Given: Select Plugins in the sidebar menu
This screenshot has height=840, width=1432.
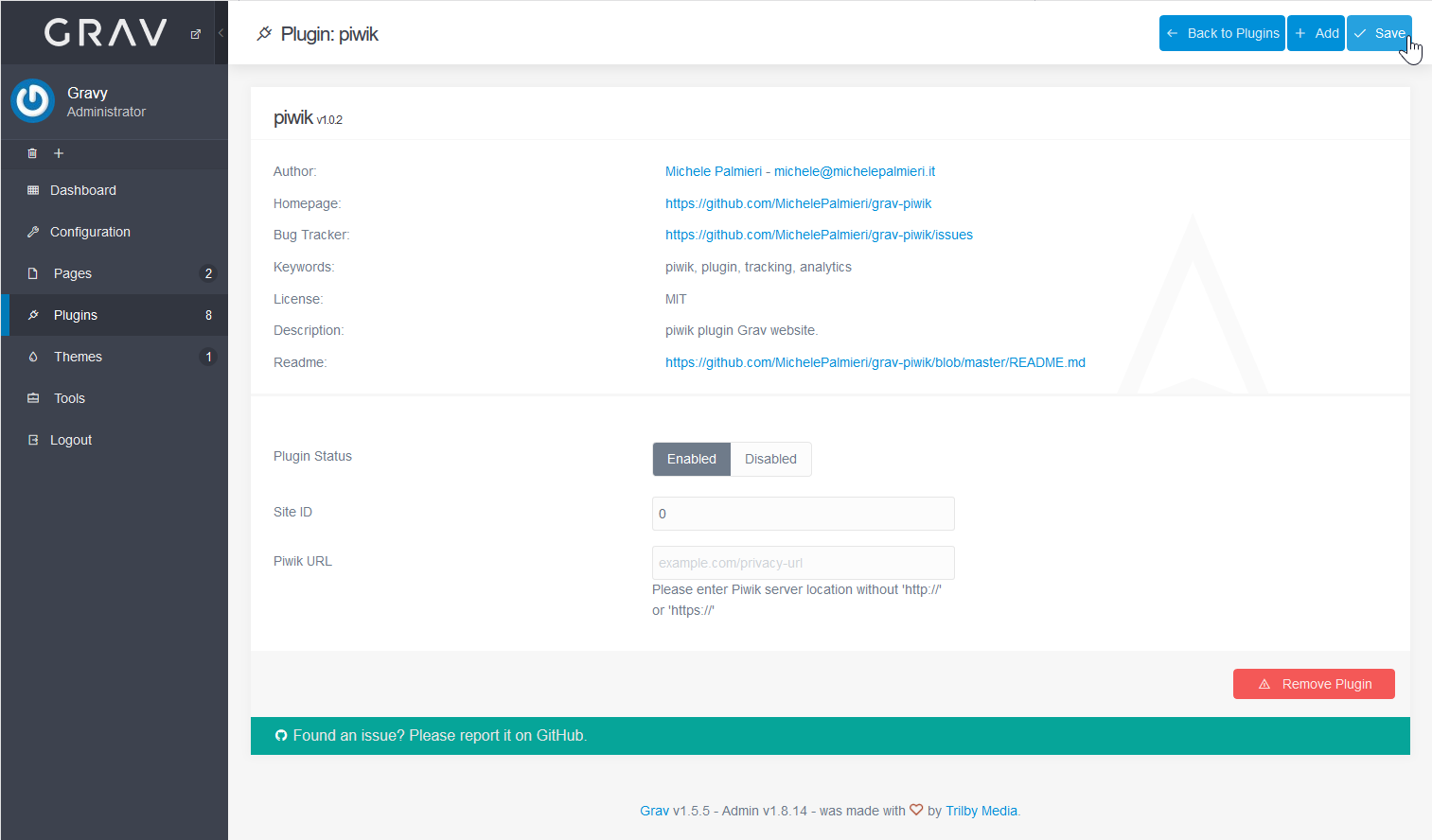Looking at the screenshot, I should tap(115, 315).
